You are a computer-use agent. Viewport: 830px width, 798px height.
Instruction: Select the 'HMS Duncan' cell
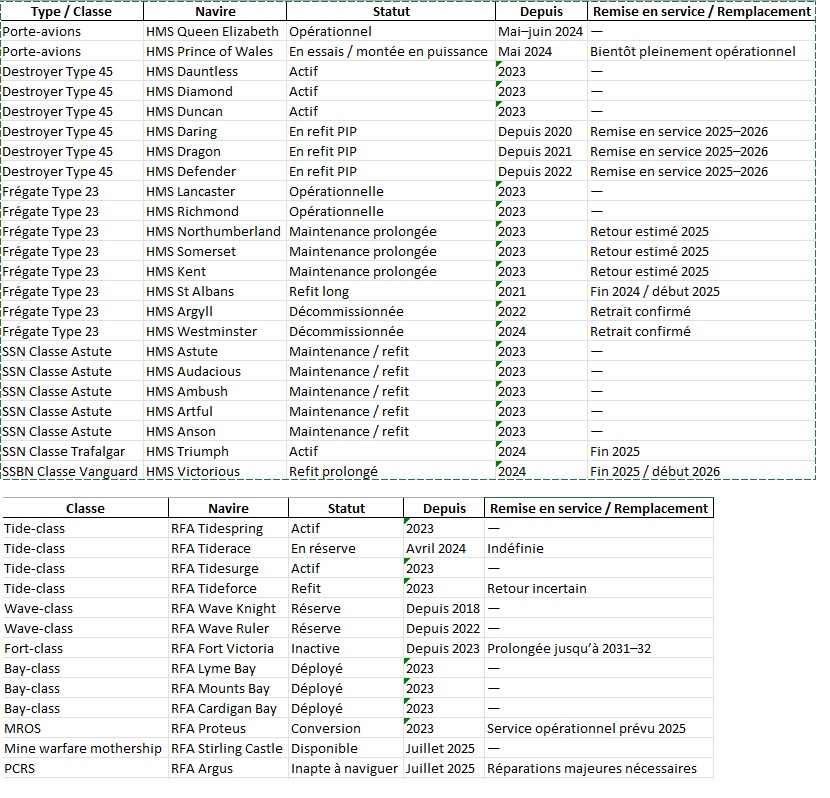pyautogui.click(x=215, y=112)
